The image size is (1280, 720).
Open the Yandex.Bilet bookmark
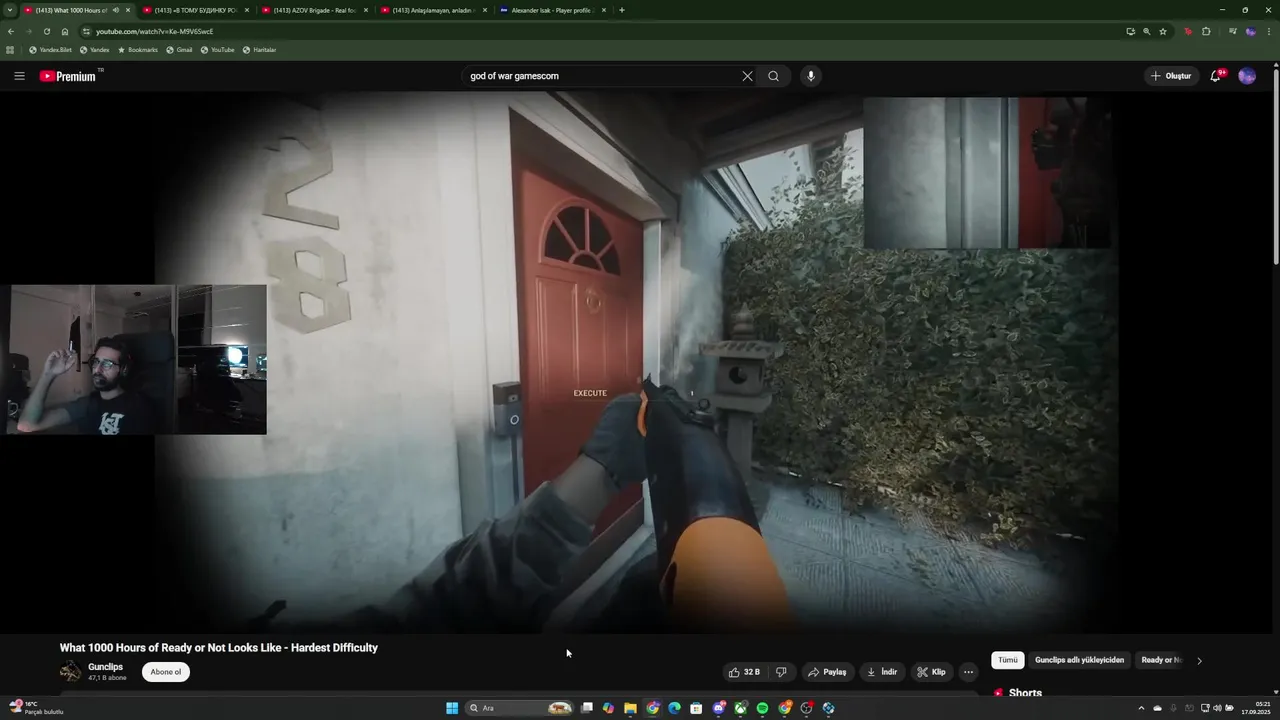(50, 50)
